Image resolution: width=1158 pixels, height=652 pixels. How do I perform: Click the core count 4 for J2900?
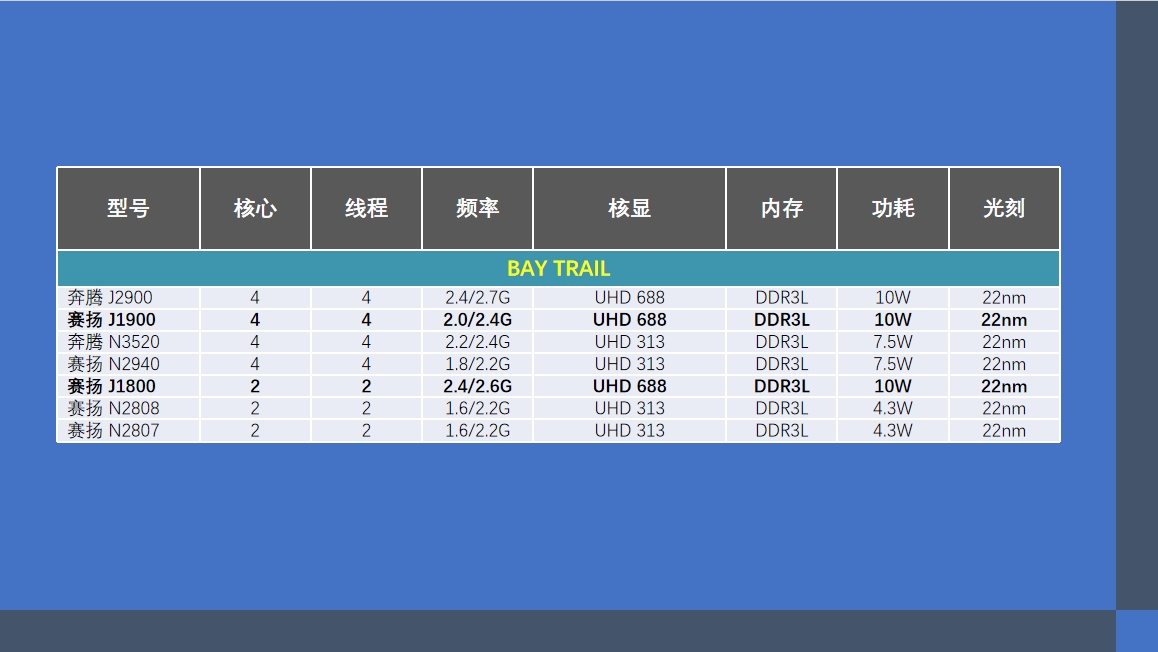tap(255, 298)
